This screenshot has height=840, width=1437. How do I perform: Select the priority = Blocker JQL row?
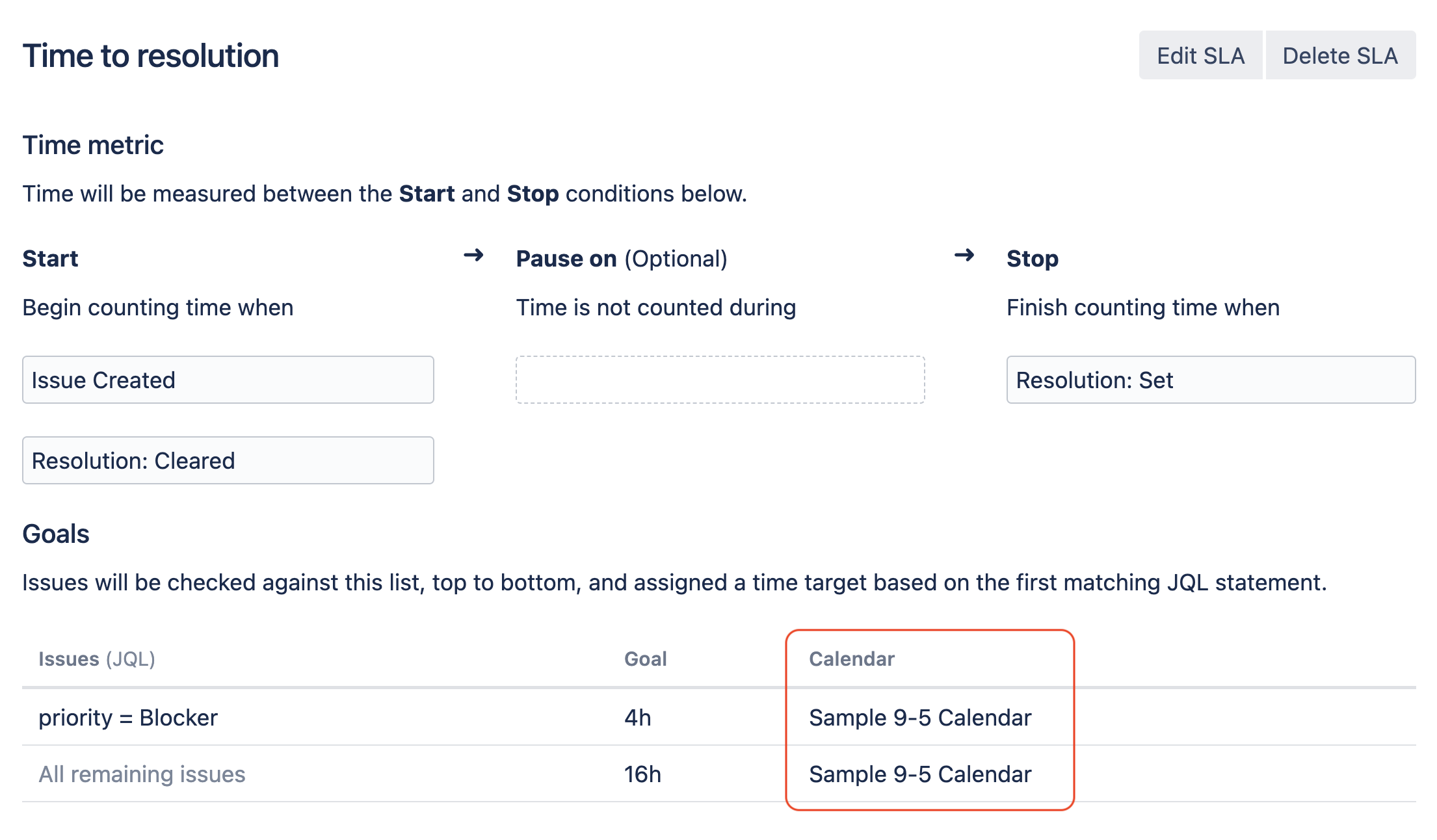[x=128, y=717]
